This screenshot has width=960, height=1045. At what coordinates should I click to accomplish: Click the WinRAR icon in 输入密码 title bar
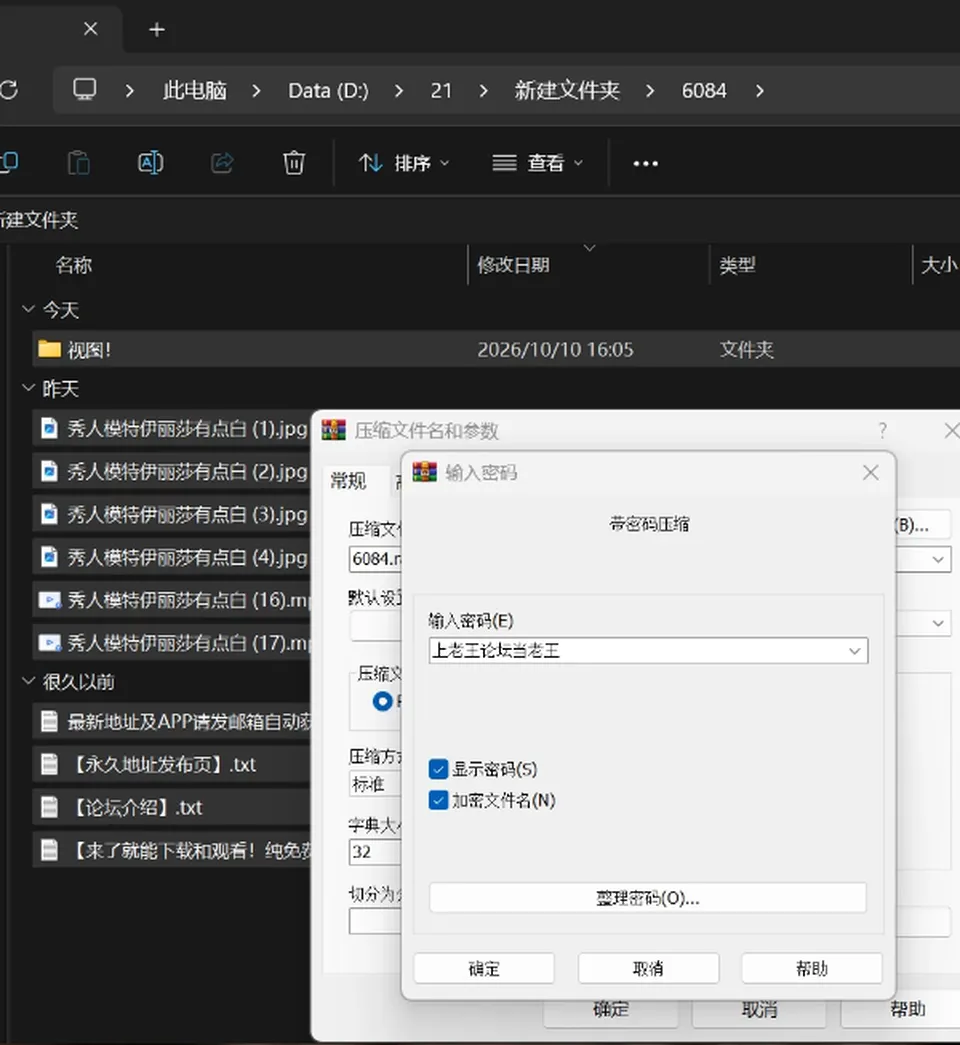coord(425,472)
